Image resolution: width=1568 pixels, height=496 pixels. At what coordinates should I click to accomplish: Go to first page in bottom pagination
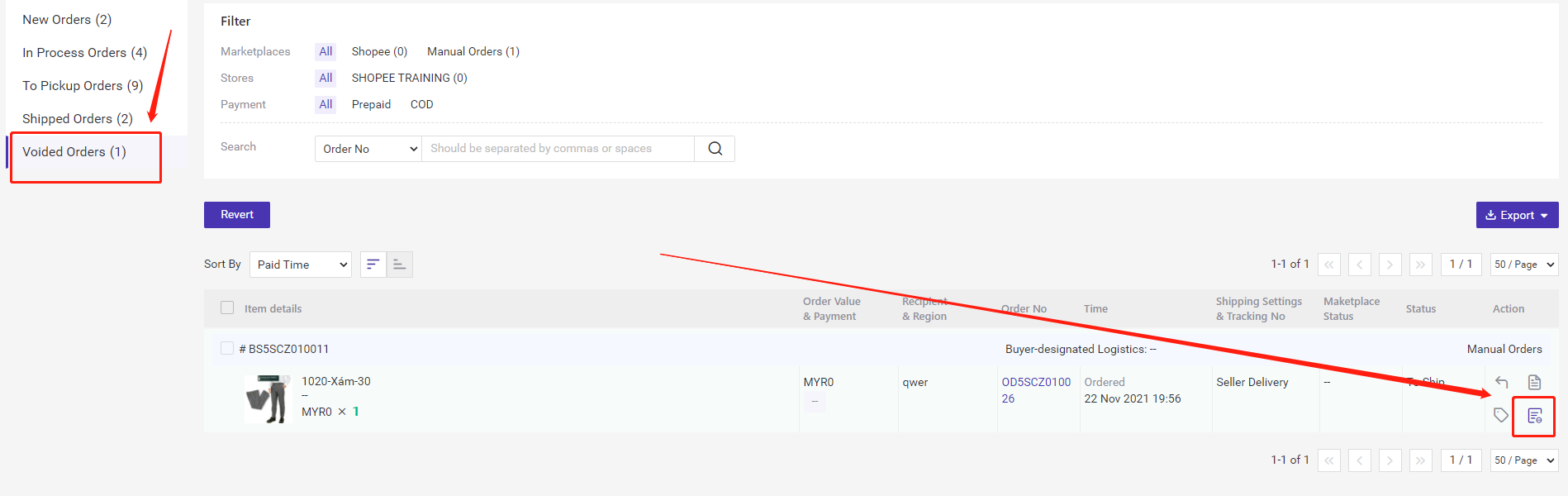point(1329,460)
